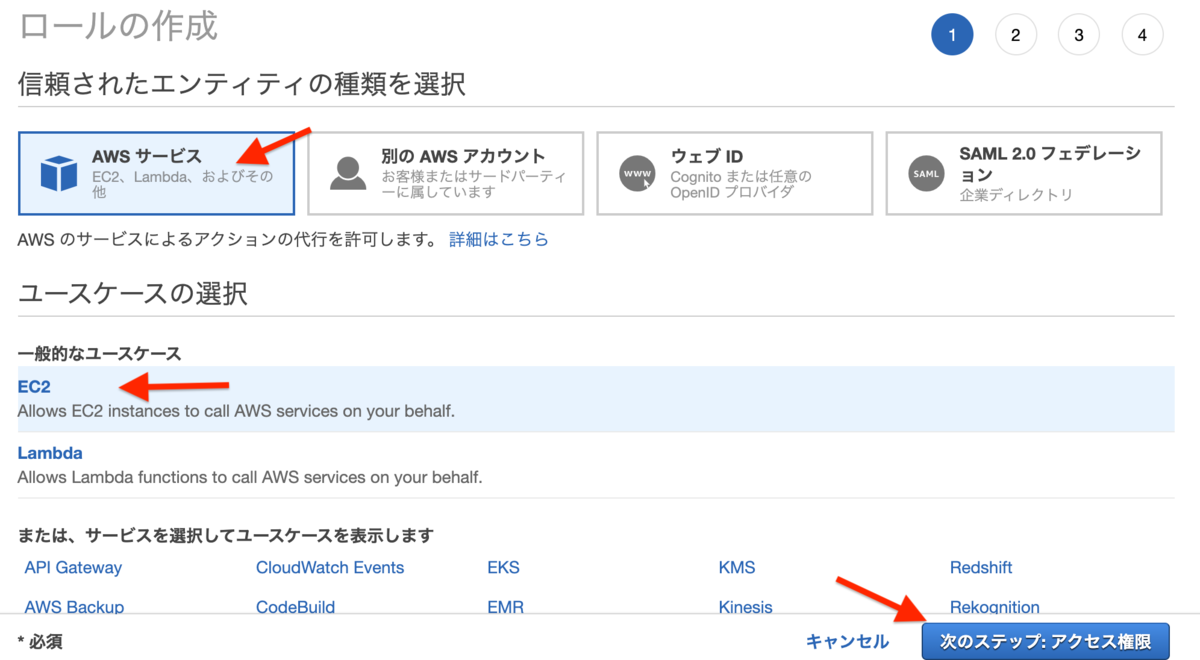Open the KMS service link
Viewport: 1200px width, 660px height.
pyautogui.click(x=737, y=568)
